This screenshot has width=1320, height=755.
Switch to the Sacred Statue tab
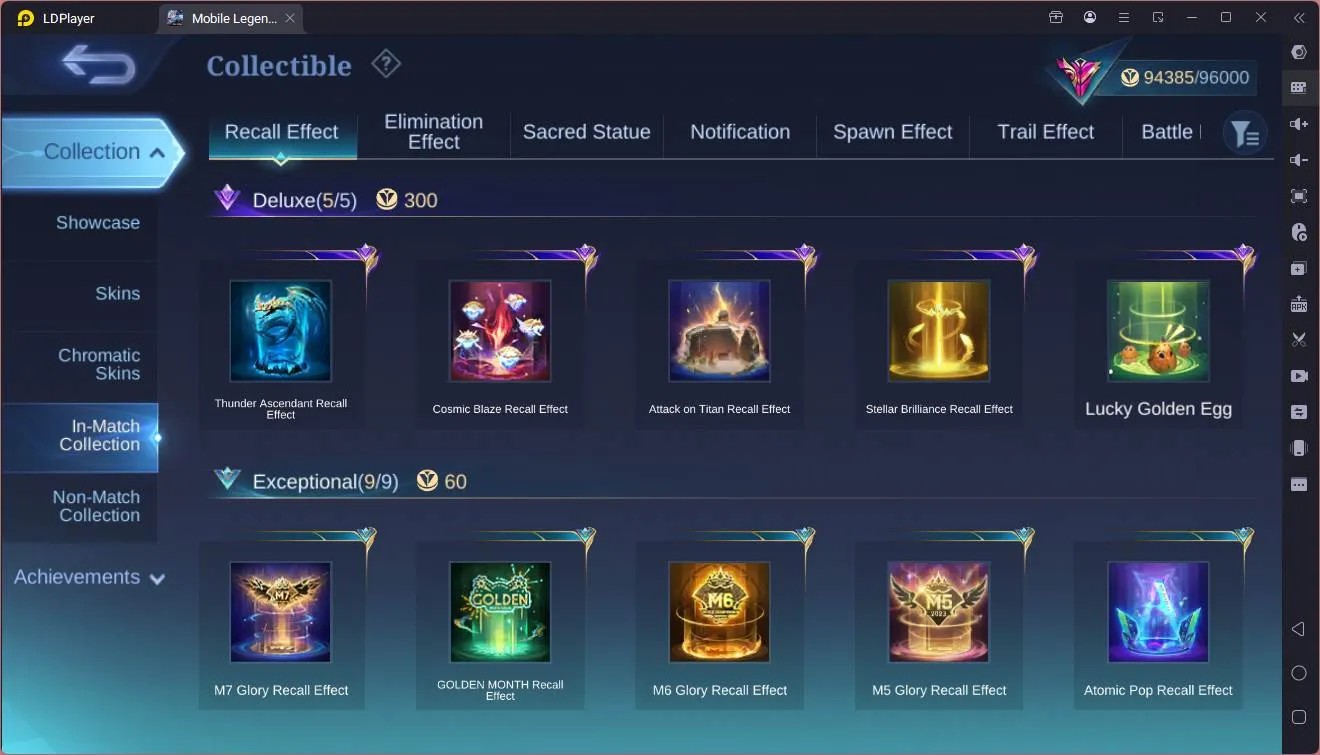point(586,132)
